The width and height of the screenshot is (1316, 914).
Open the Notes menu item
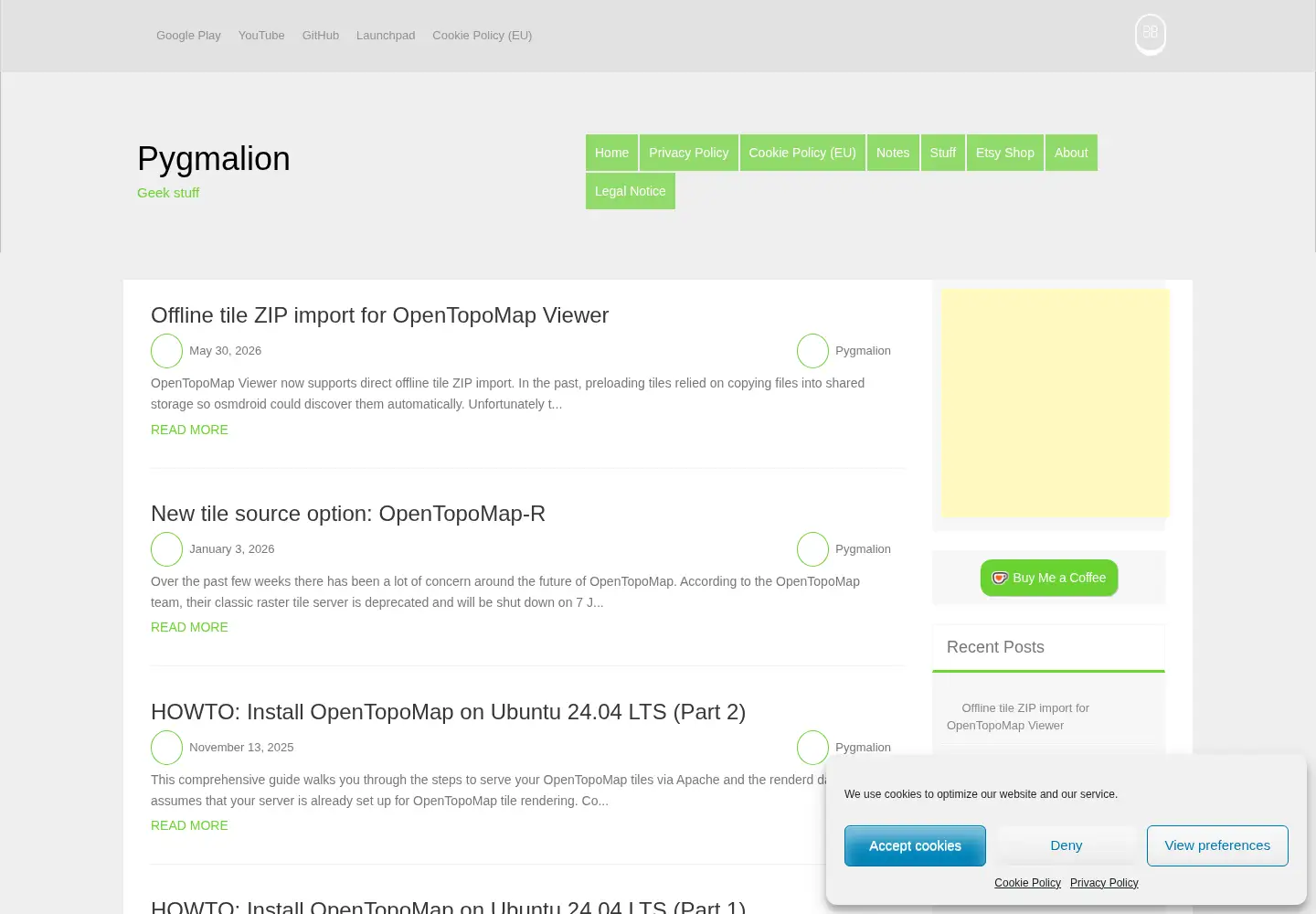click(x=893, y=153)
